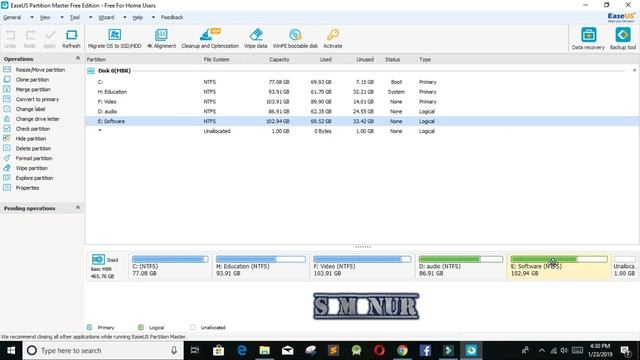
Task: Open Migrate OS to SSD/HDD
Action: click(x=115, y=39)
